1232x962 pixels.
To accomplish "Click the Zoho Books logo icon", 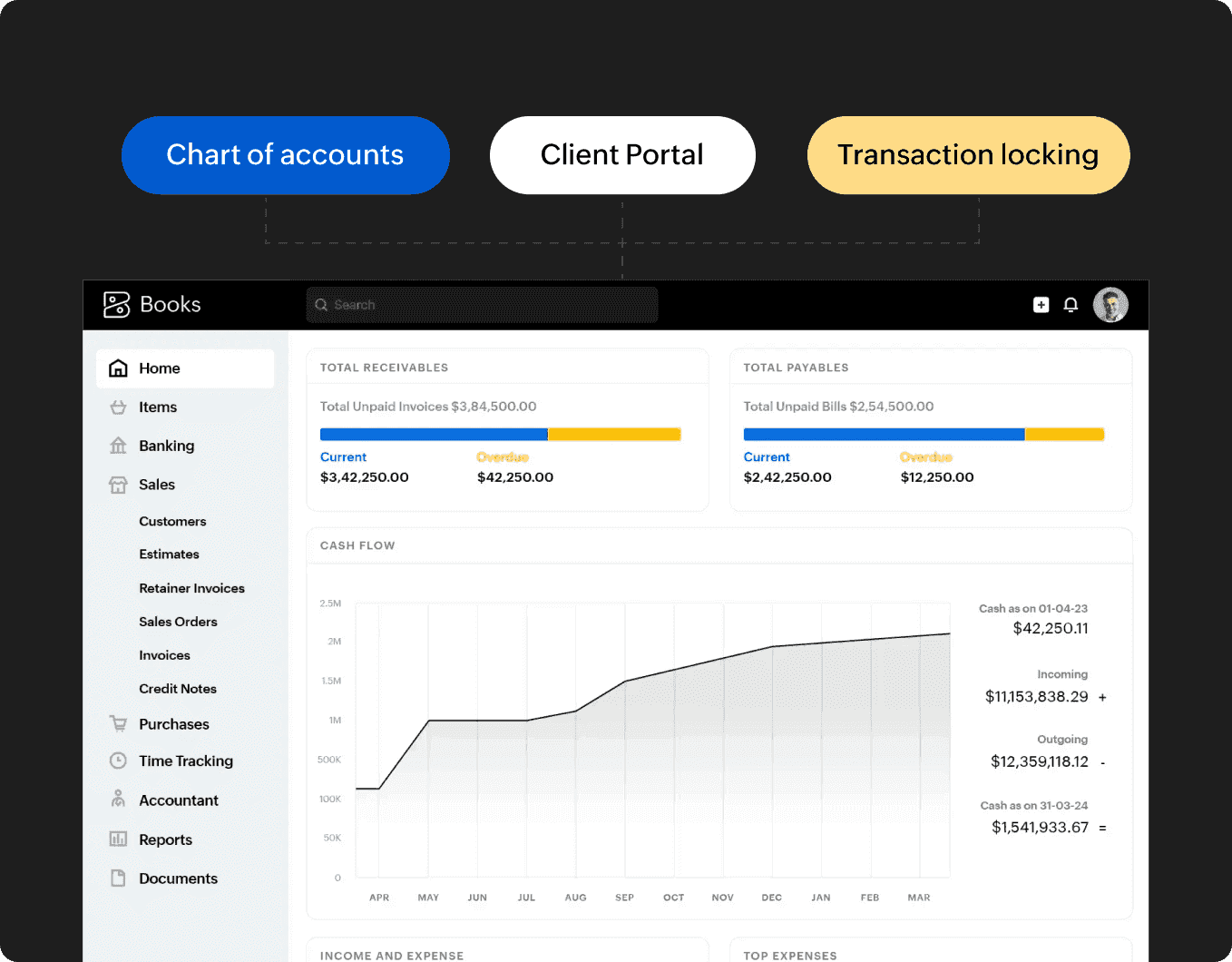I will point(116,305).
